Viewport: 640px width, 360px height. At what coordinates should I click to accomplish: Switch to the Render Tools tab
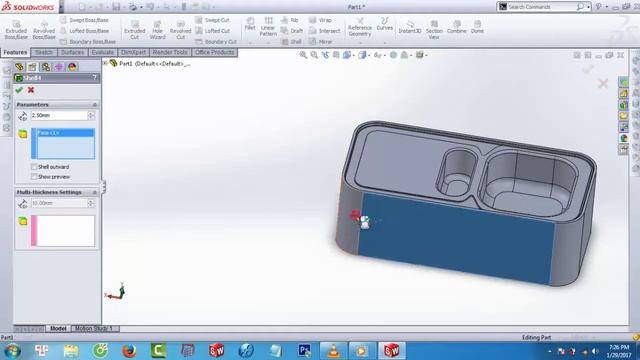(170, 52)
